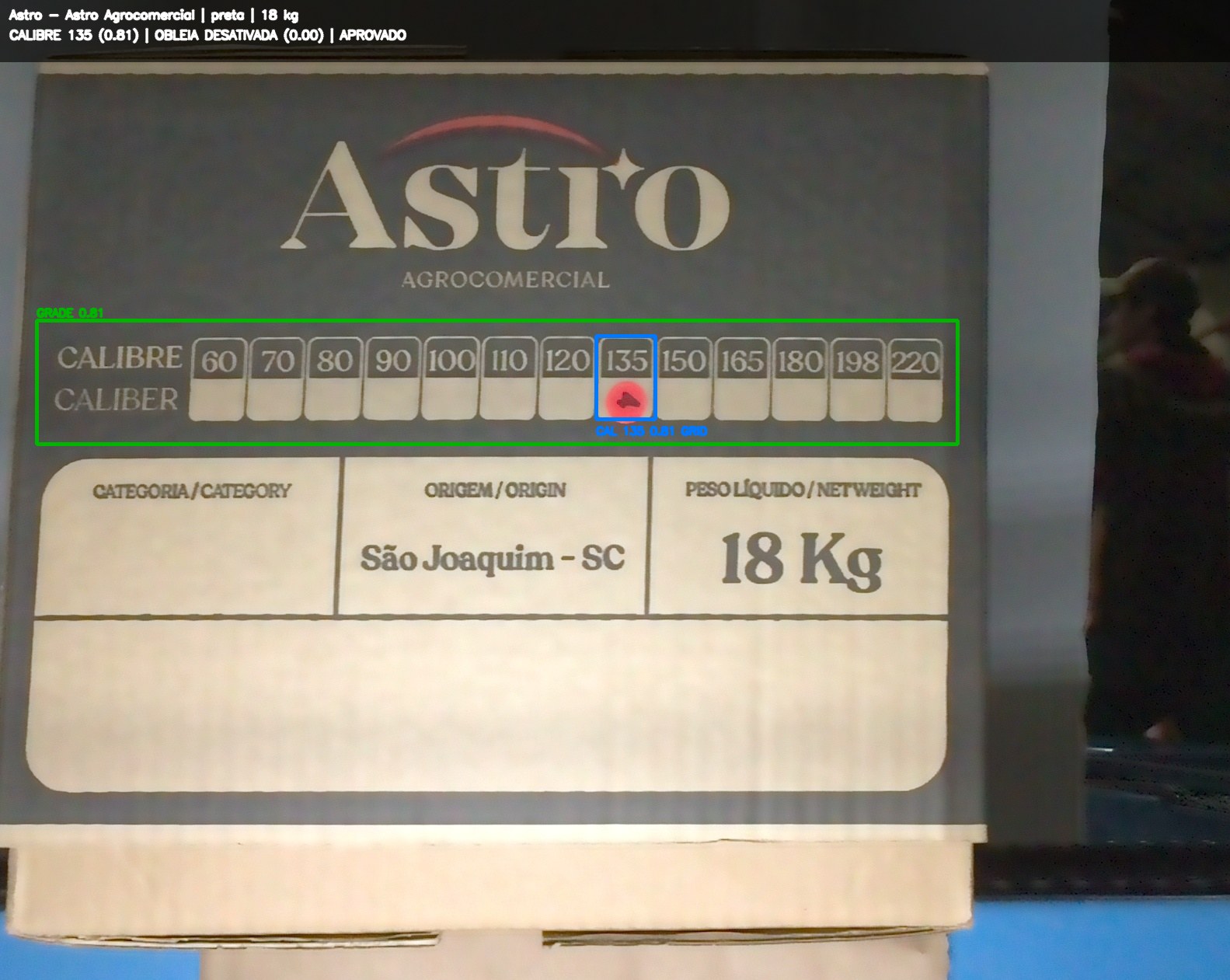
Task: Click the red stamp mark under 135
Action: tap(627, 402)
